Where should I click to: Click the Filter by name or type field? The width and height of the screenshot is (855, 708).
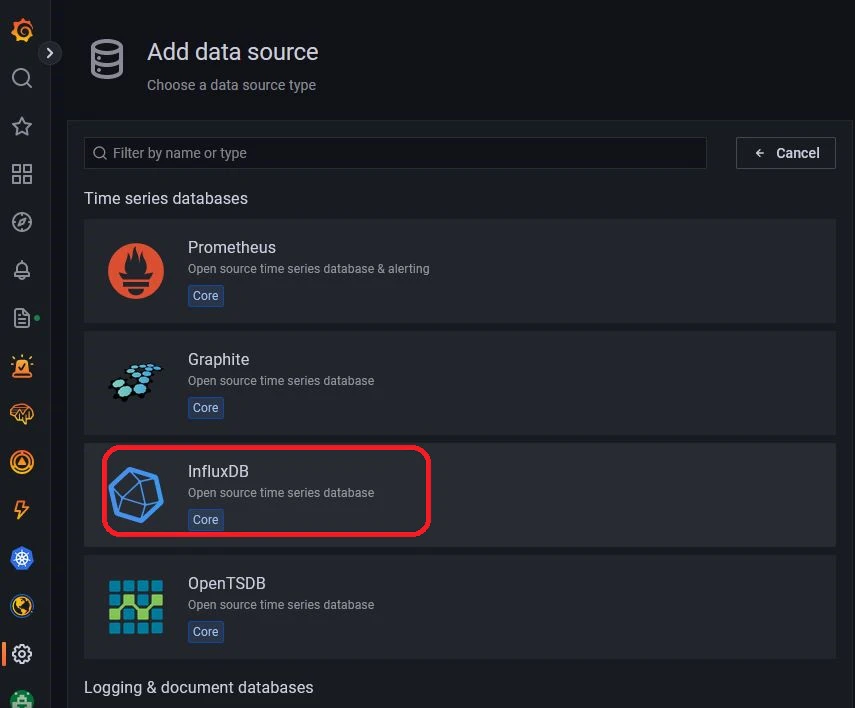coord(395,153)
